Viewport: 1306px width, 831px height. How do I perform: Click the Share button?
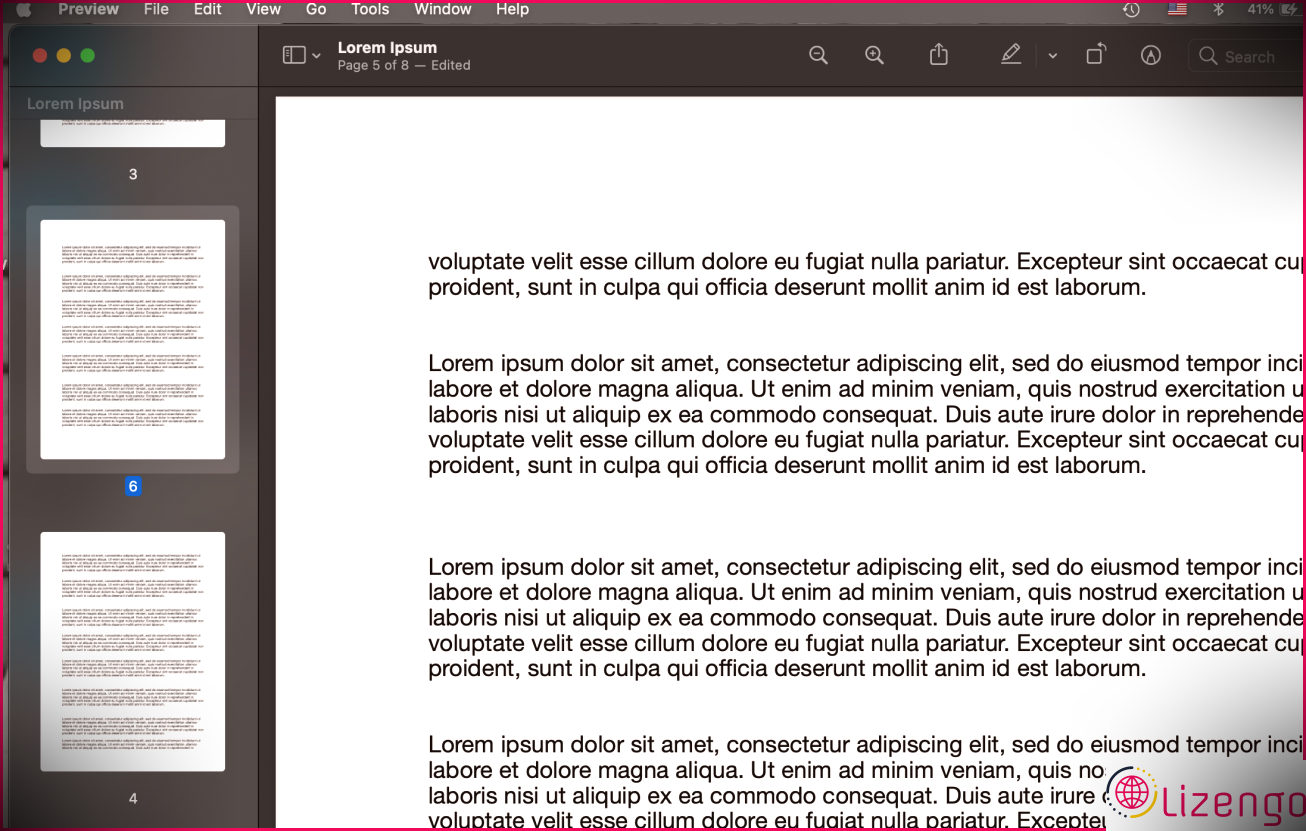coord(938,55)
